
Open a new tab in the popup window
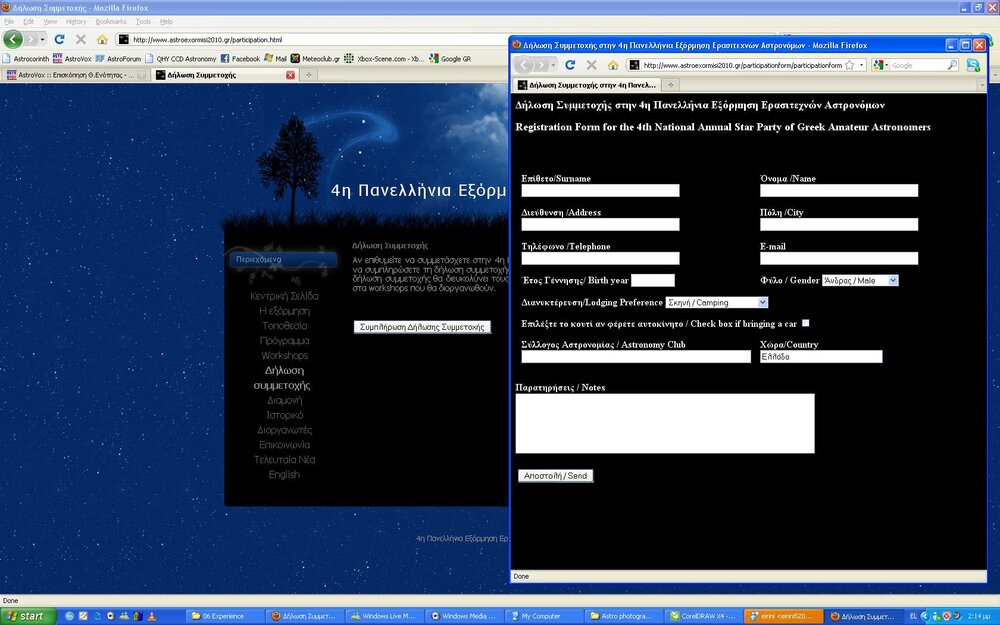coord(673,86)
